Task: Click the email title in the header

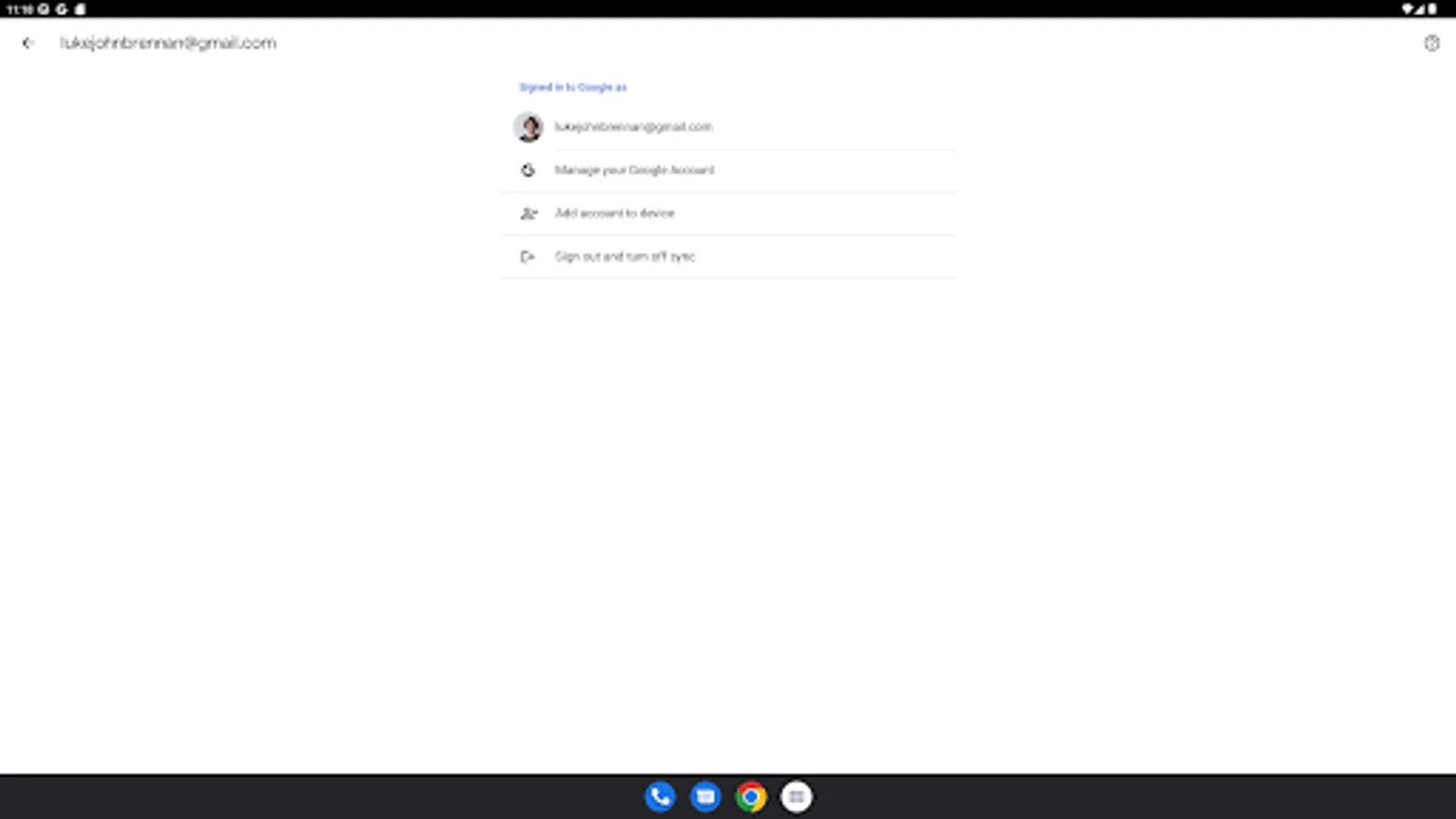Action: [x=168, y=43]
